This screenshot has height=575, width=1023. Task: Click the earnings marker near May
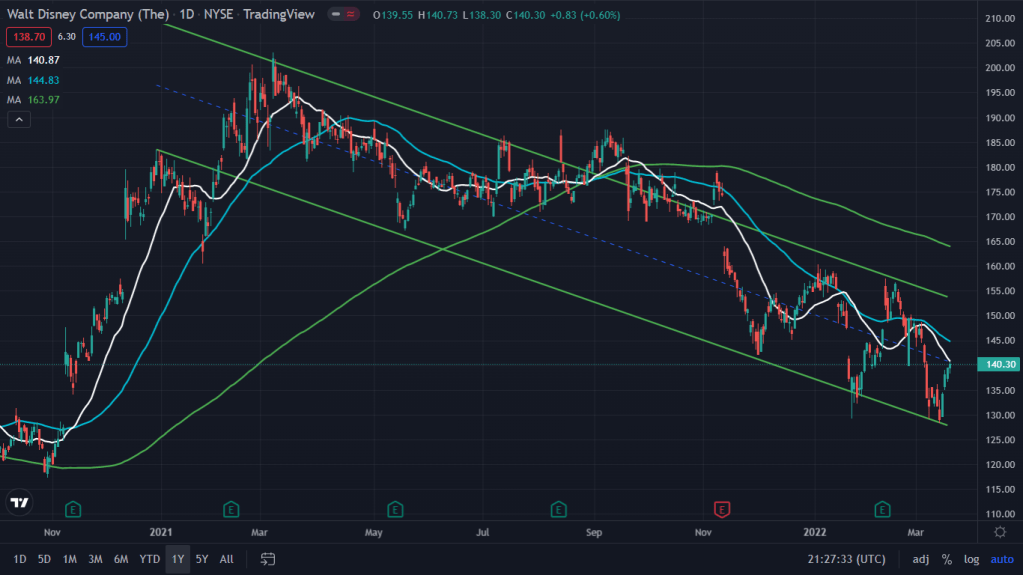pos(396,509)
